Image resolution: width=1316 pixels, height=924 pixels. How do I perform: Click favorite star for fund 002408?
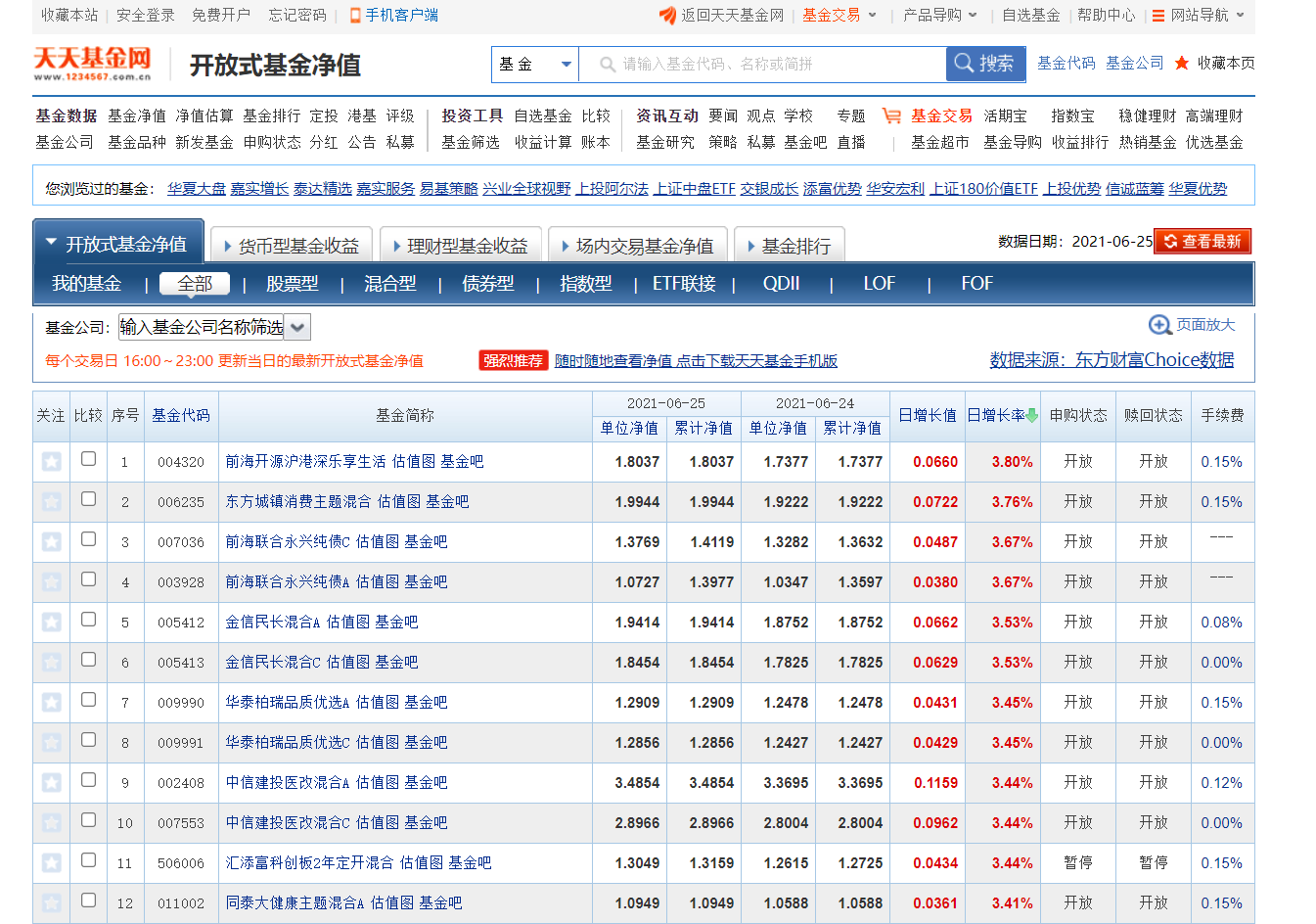click(52, 783)
